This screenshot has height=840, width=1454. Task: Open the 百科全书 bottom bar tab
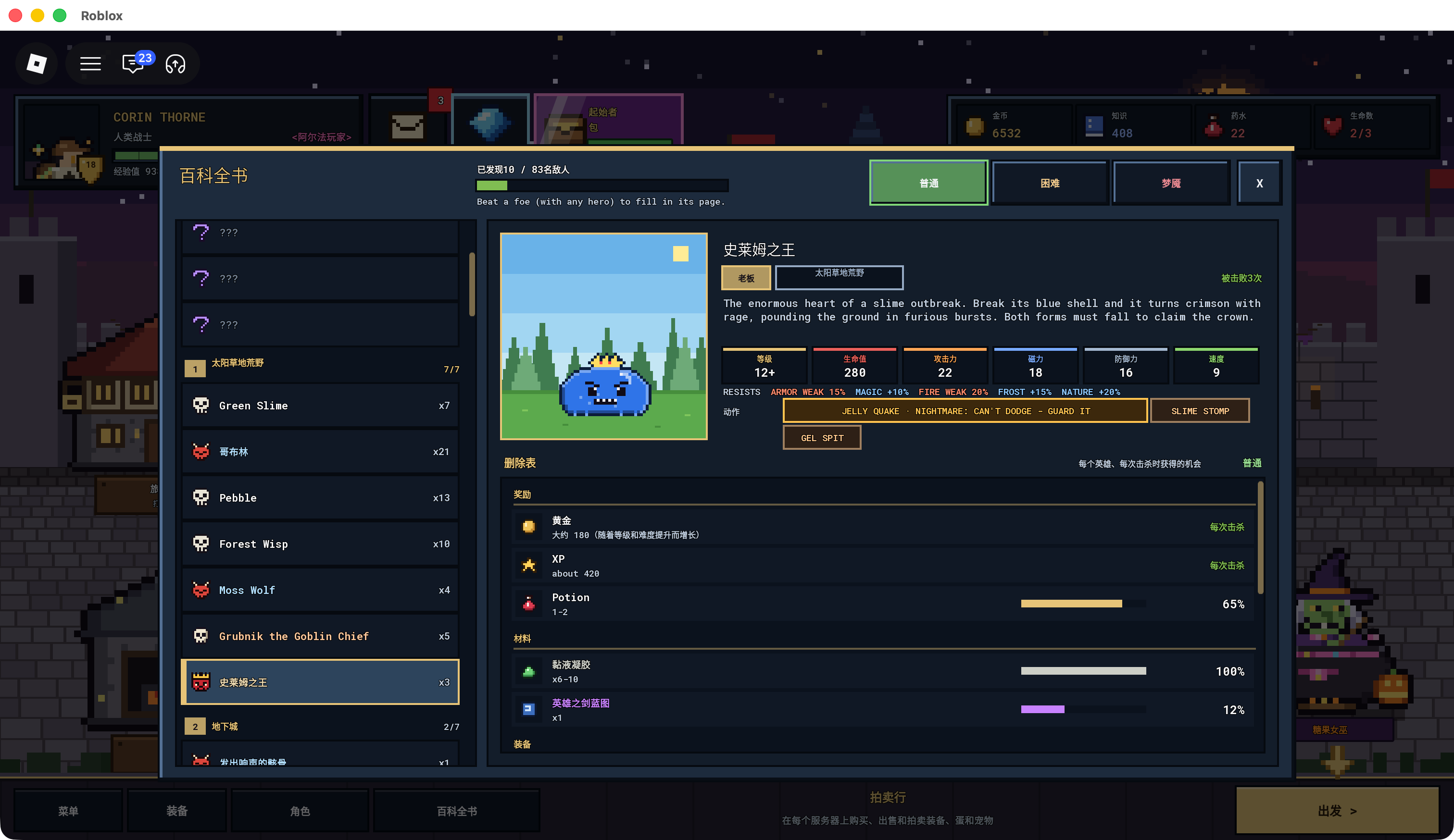point(456,811)
